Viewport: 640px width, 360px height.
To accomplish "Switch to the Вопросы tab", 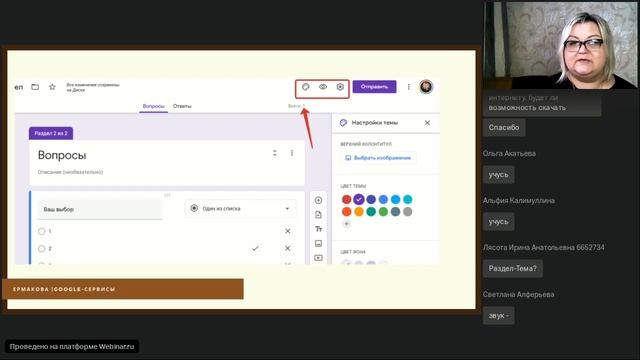I will point(153,106).
